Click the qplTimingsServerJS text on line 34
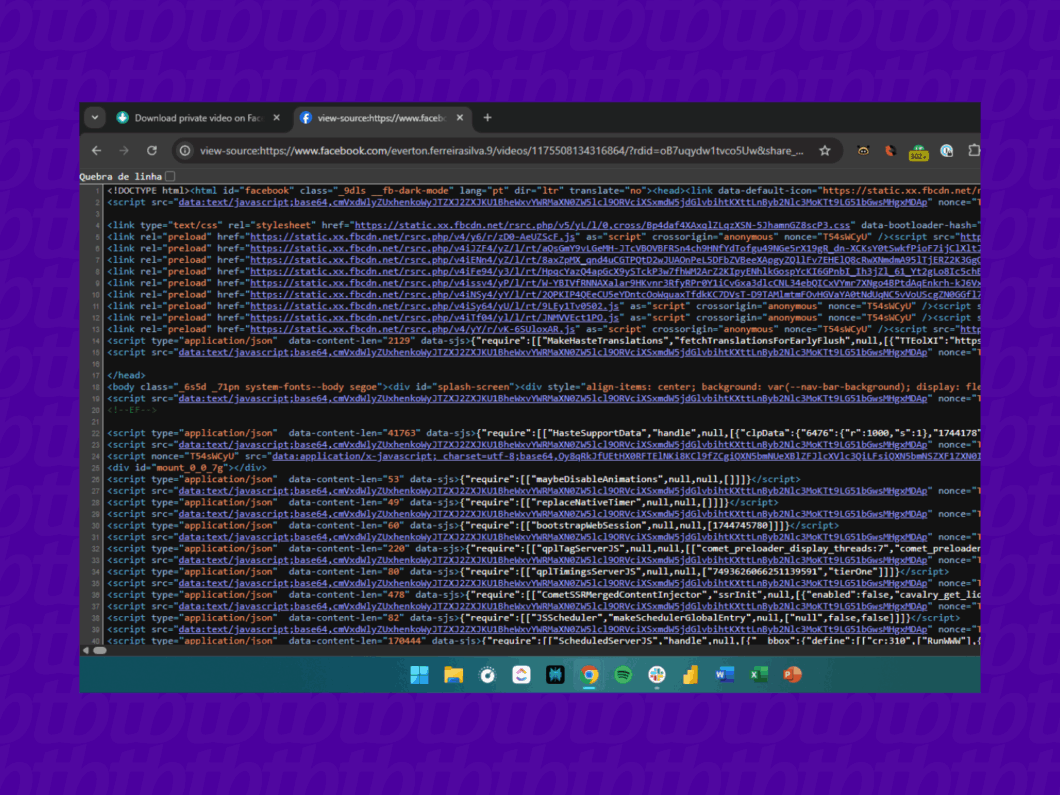 [587, 572]
